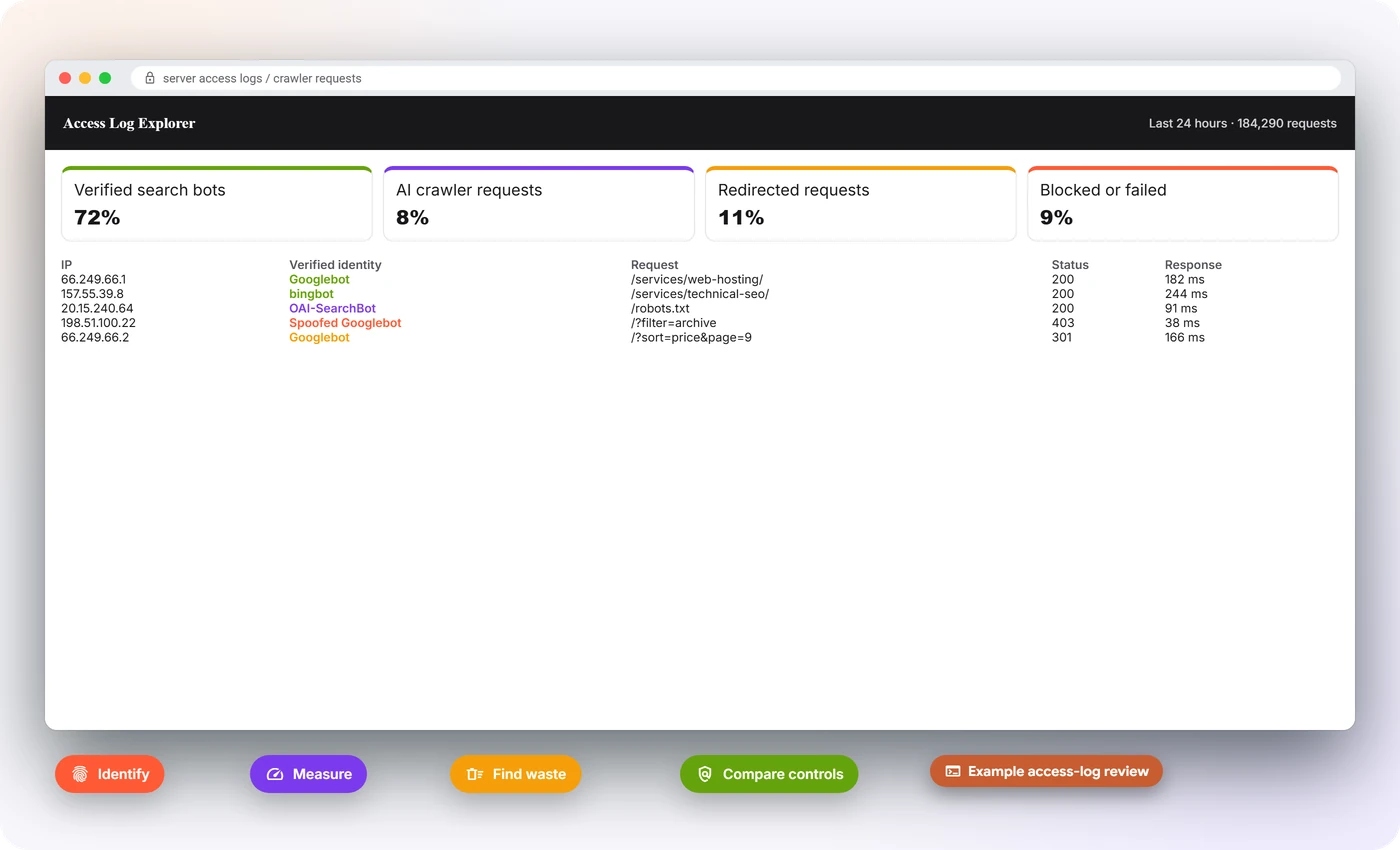Click the shield icon on Compare controls
The image size is (1400, 850).
click(705, 774)
